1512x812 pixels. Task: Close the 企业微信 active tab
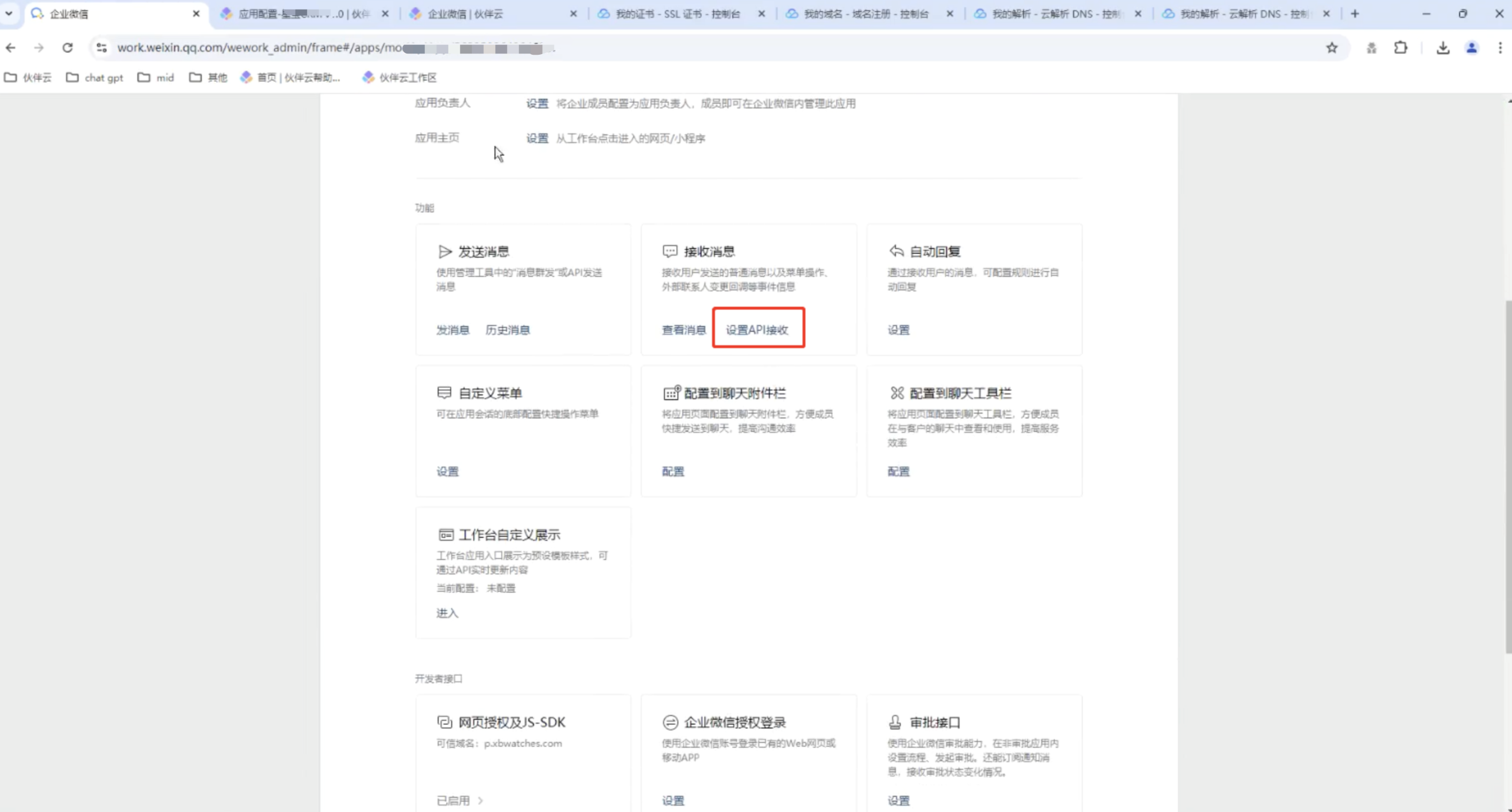coord(197,14)
